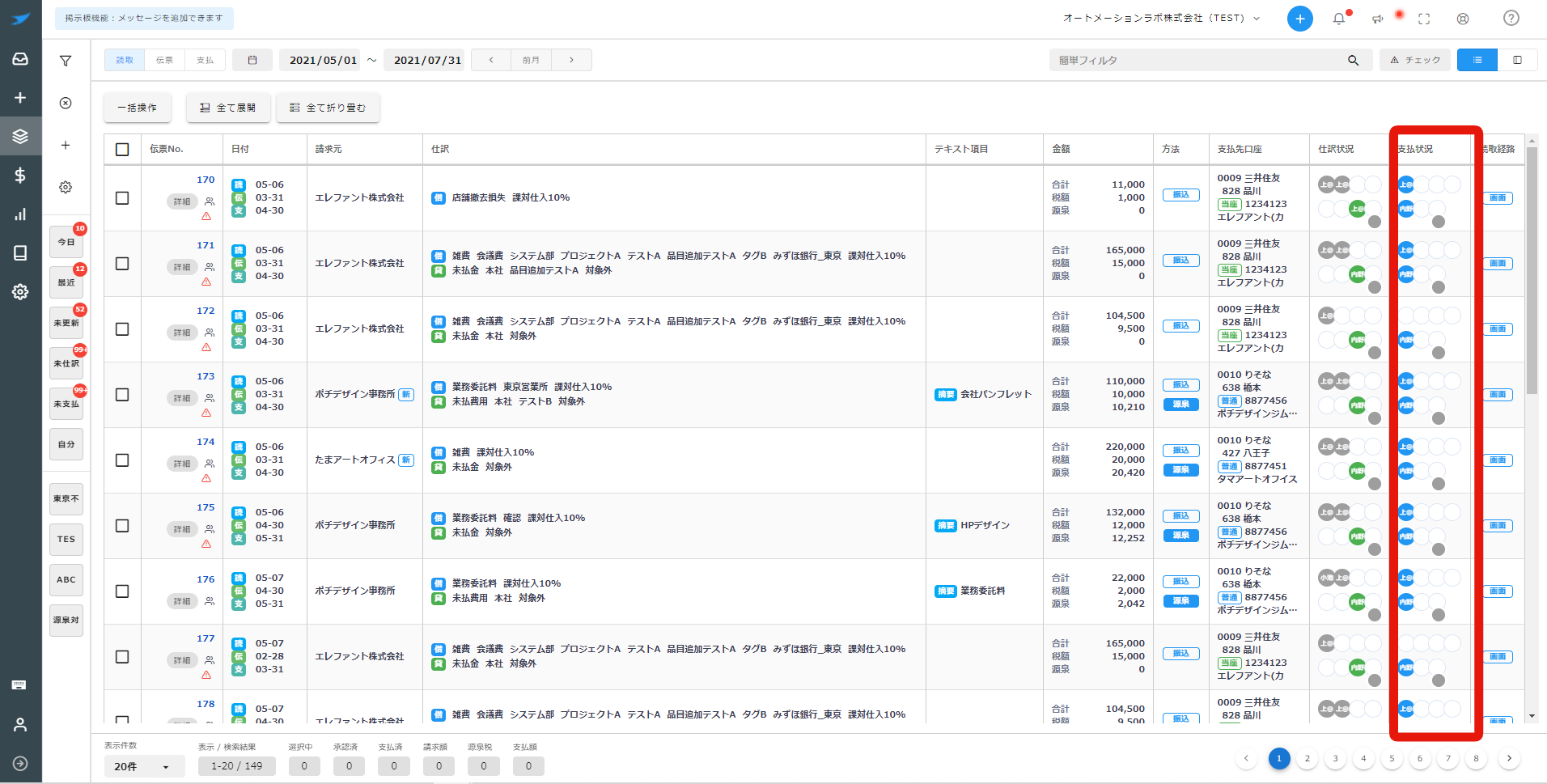1547x784 pixels.
Task: Sort by the 金額 column header
Action: coord(1061,150)
